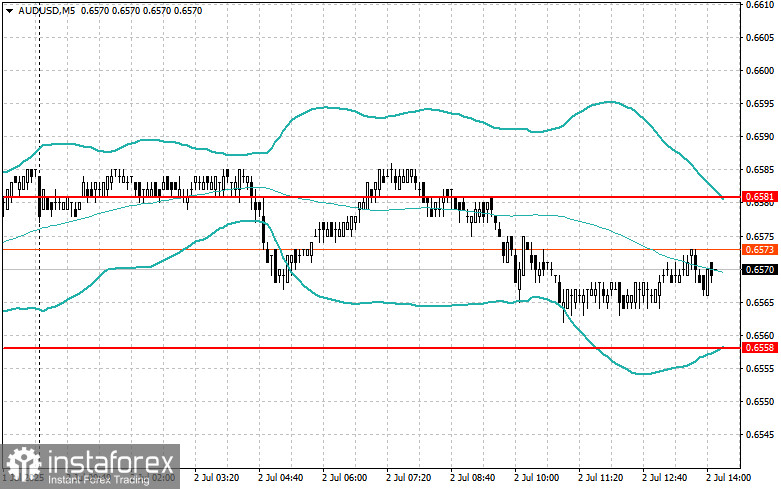Click the 0.6600 price axis value
781x489 pixels.
click(x=760, y=71)
